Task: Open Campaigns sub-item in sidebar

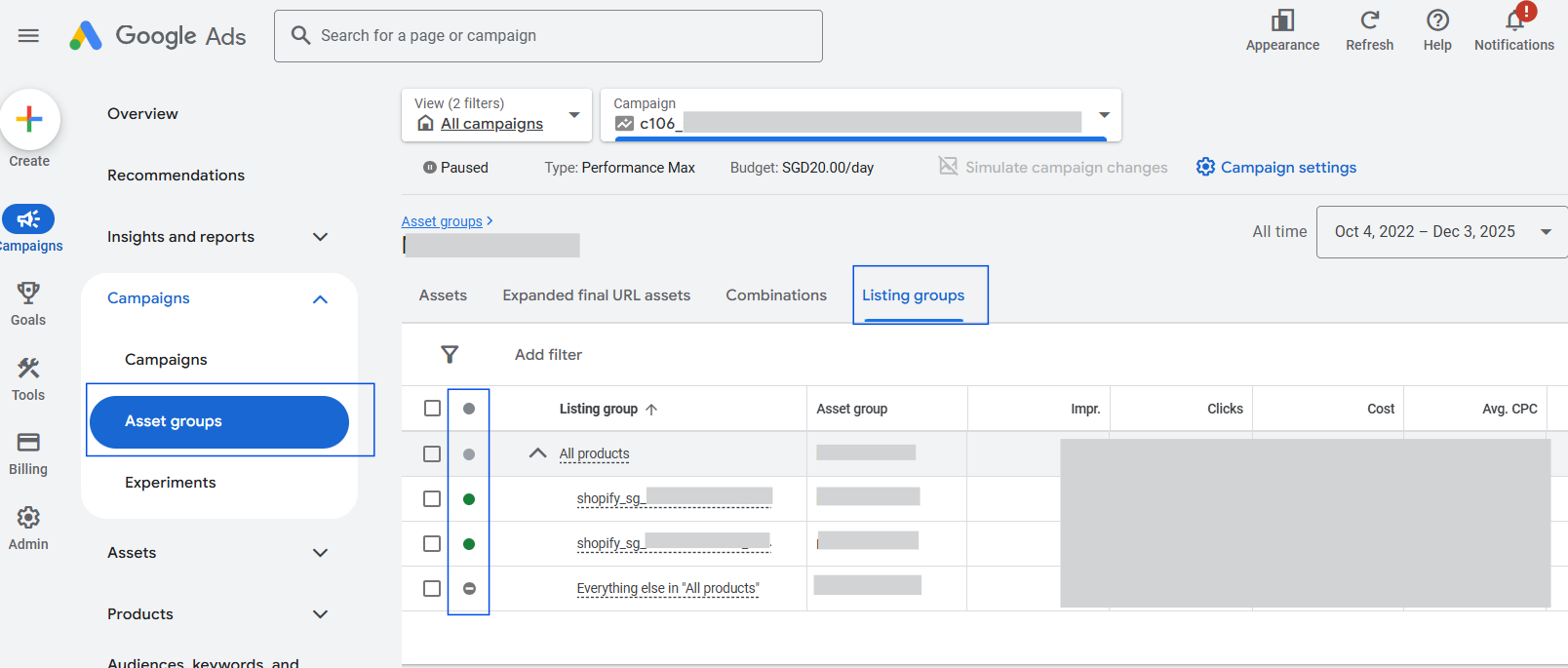Action: coord(166,360)
